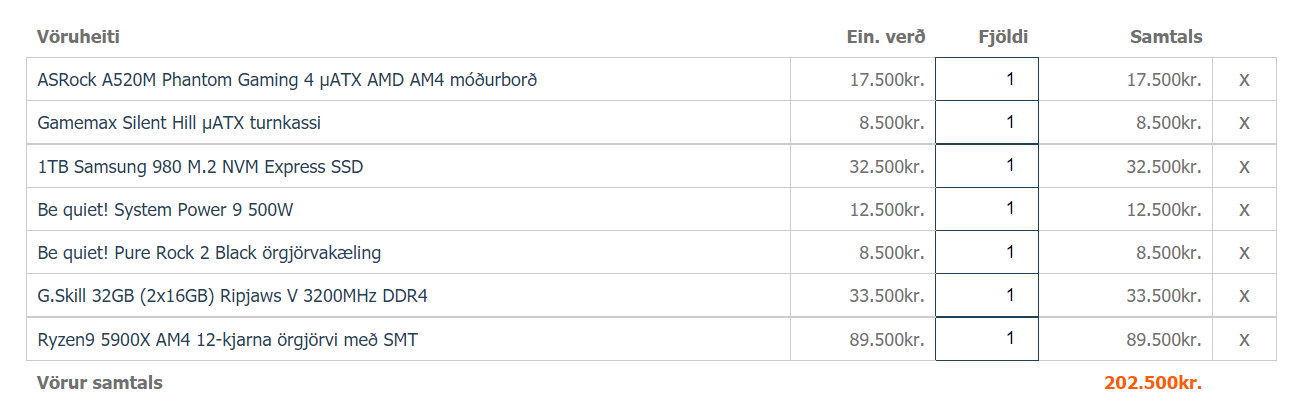
Task: Click the orange 202.500kr. total amount
Action: pyautogui.click(x=1153, y=383)
